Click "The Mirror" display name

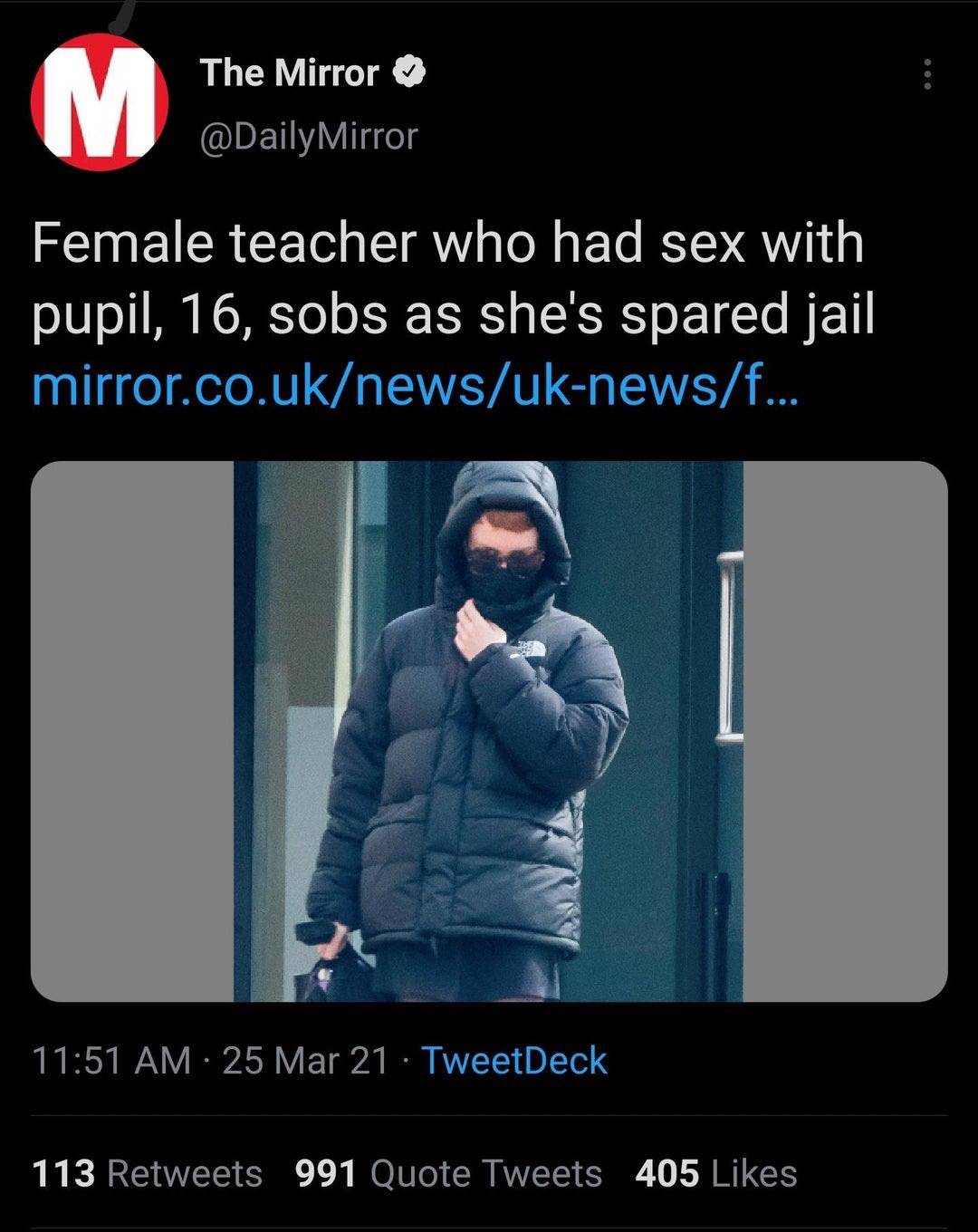289,73
